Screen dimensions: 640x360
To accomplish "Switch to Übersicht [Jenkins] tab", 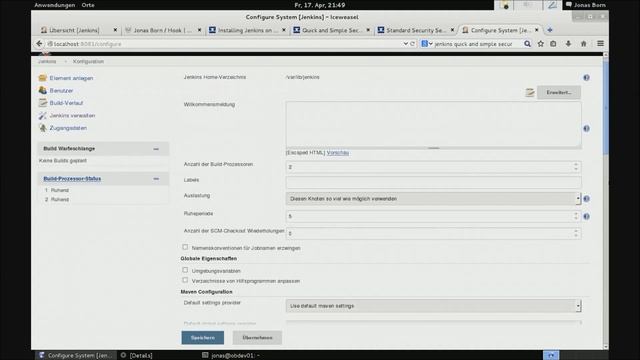I will pyautogui.click(x=74, y=30).
